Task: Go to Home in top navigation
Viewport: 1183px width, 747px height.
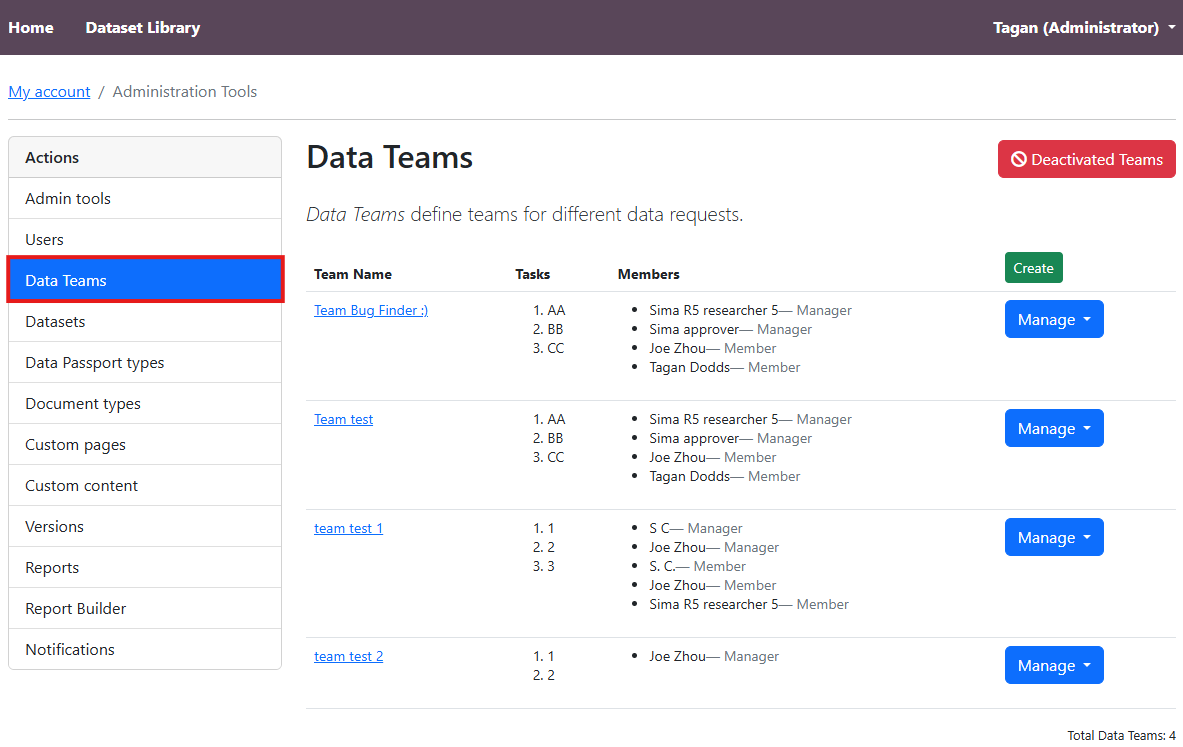Action: [31, 28]
